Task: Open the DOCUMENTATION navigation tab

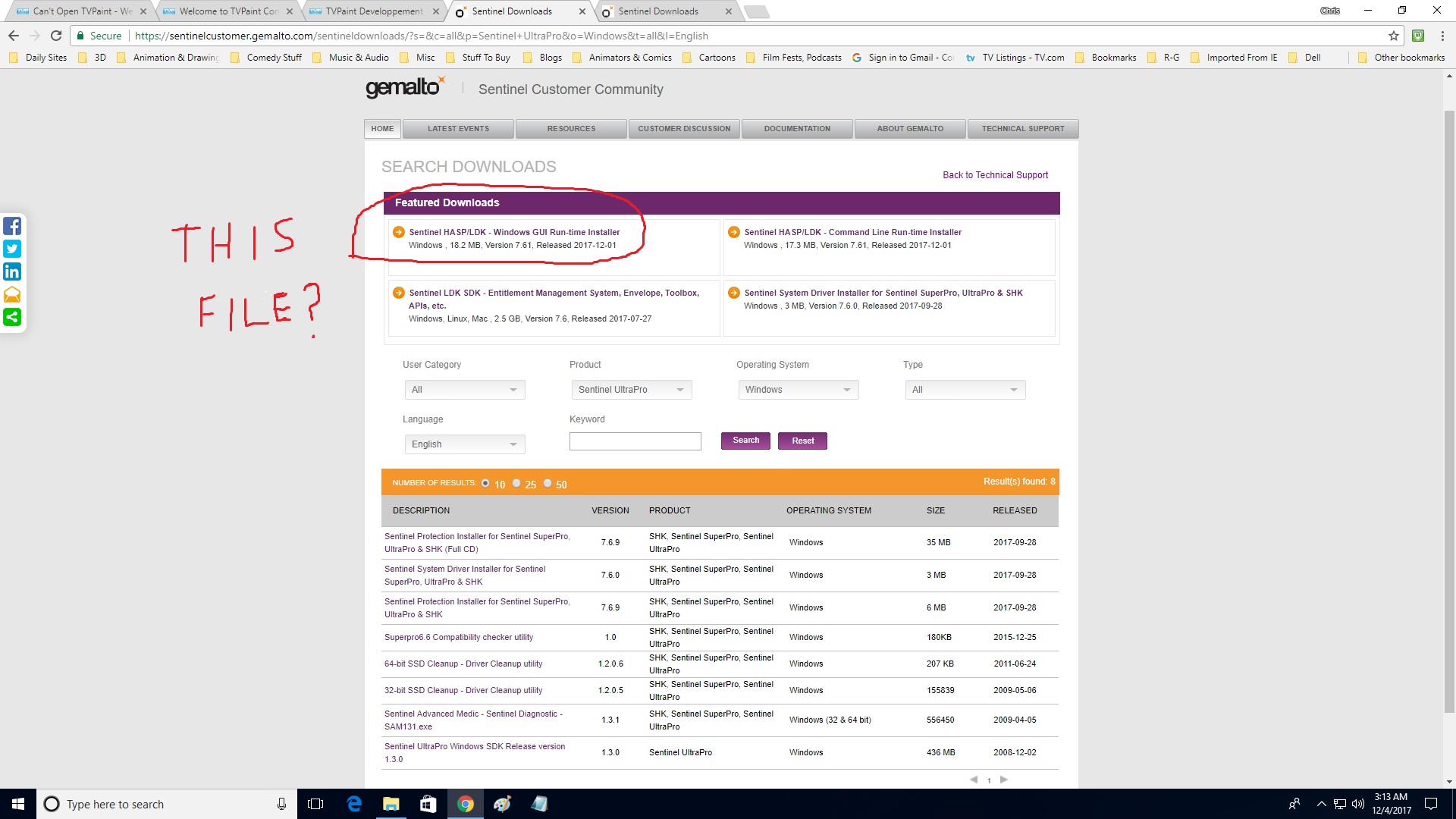Action: click(x=797, y=129)
